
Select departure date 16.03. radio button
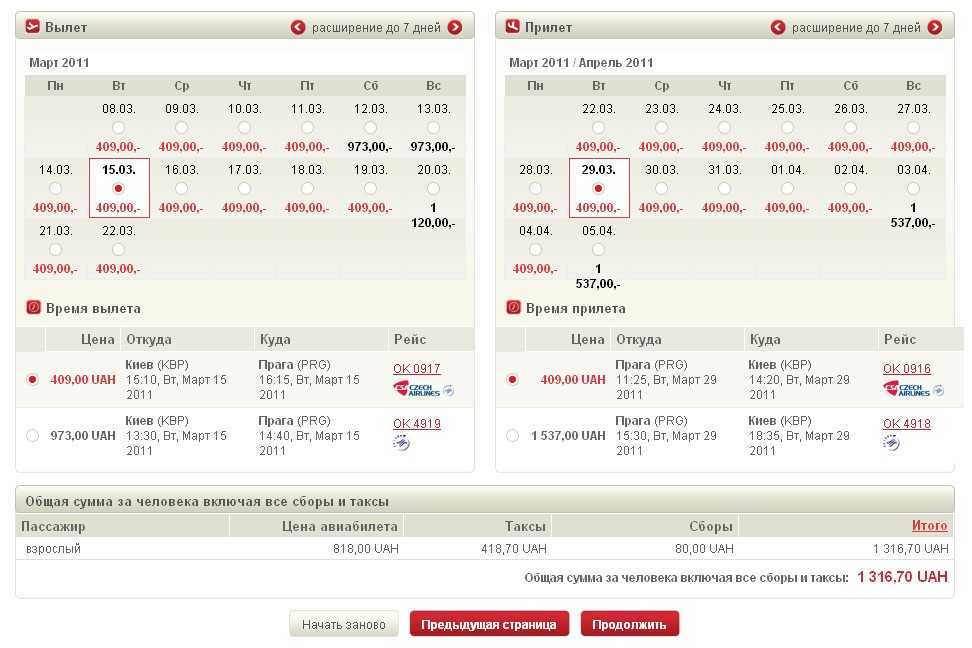coord(181,188)
